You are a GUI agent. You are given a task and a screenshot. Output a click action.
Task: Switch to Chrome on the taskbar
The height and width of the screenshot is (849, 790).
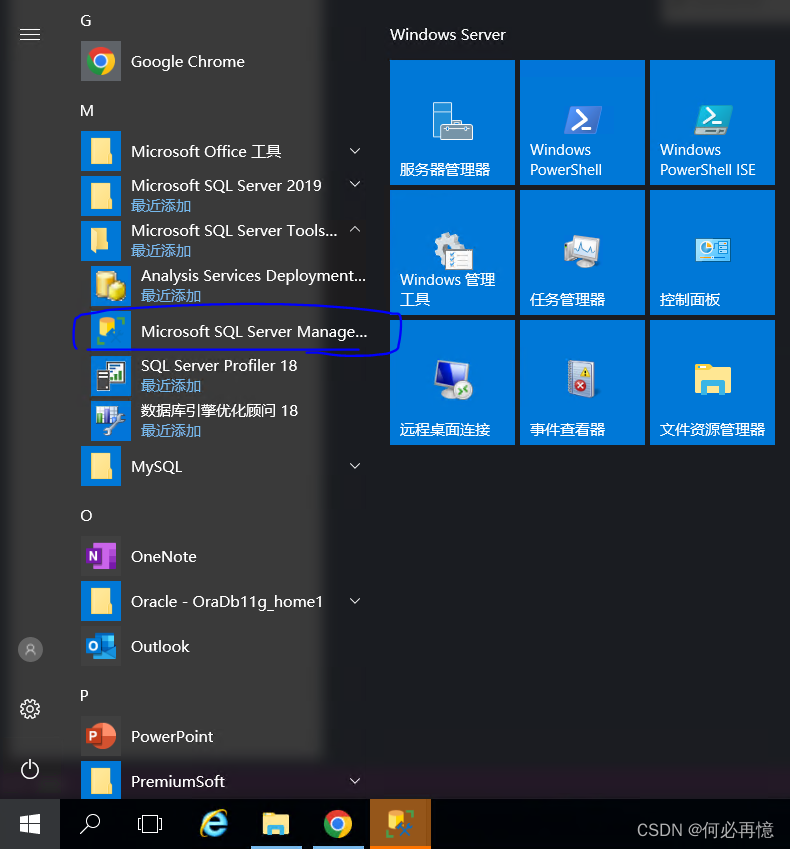[338, 824]
